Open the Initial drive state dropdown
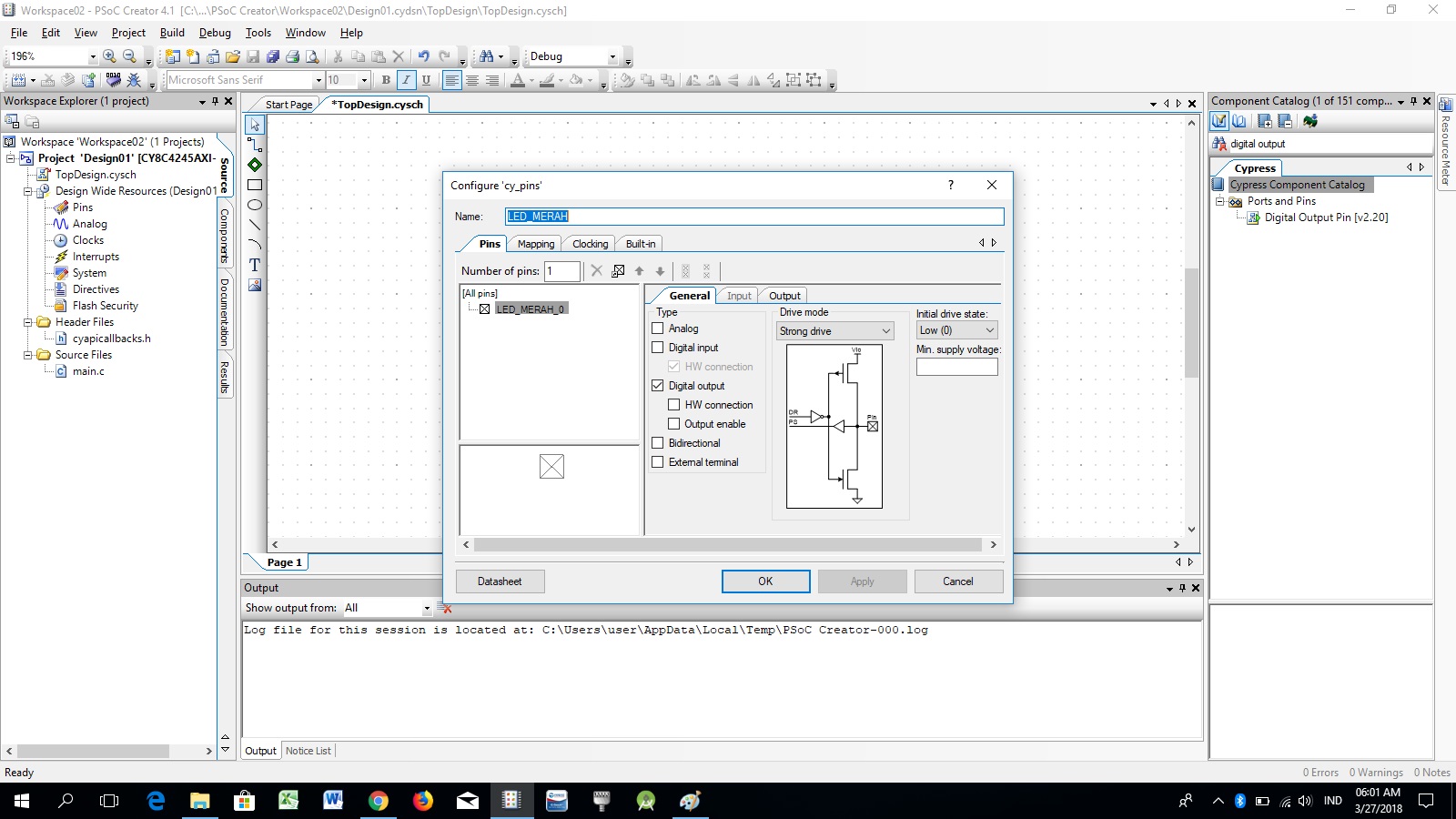This screenshot has width=1456, height=819. coord(956,330)
